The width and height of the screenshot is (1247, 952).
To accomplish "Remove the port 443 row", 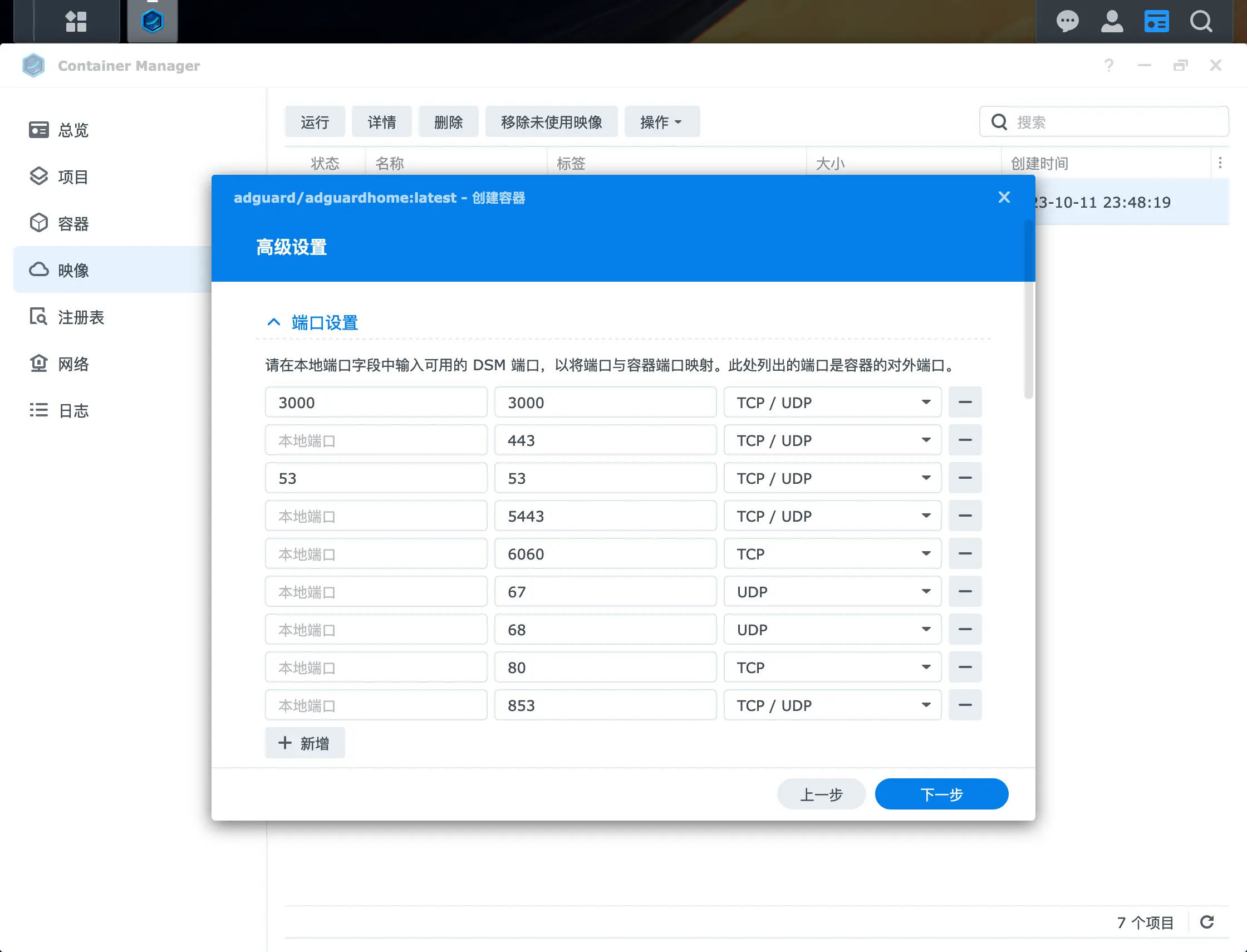I will coord(965,440).
